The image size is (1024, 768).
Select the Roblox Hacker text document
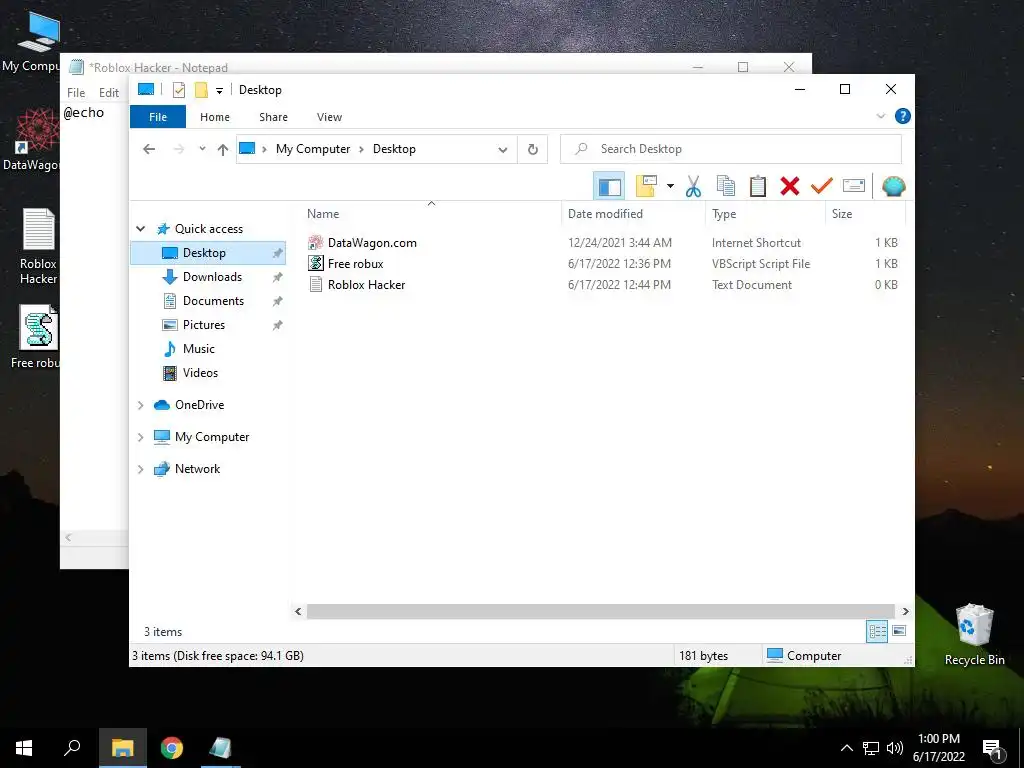point(366,285)
